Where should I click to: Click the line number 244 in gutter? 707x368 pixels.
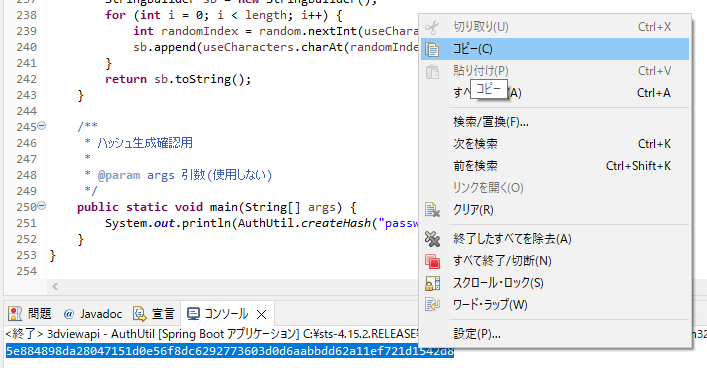pos(27,111)
